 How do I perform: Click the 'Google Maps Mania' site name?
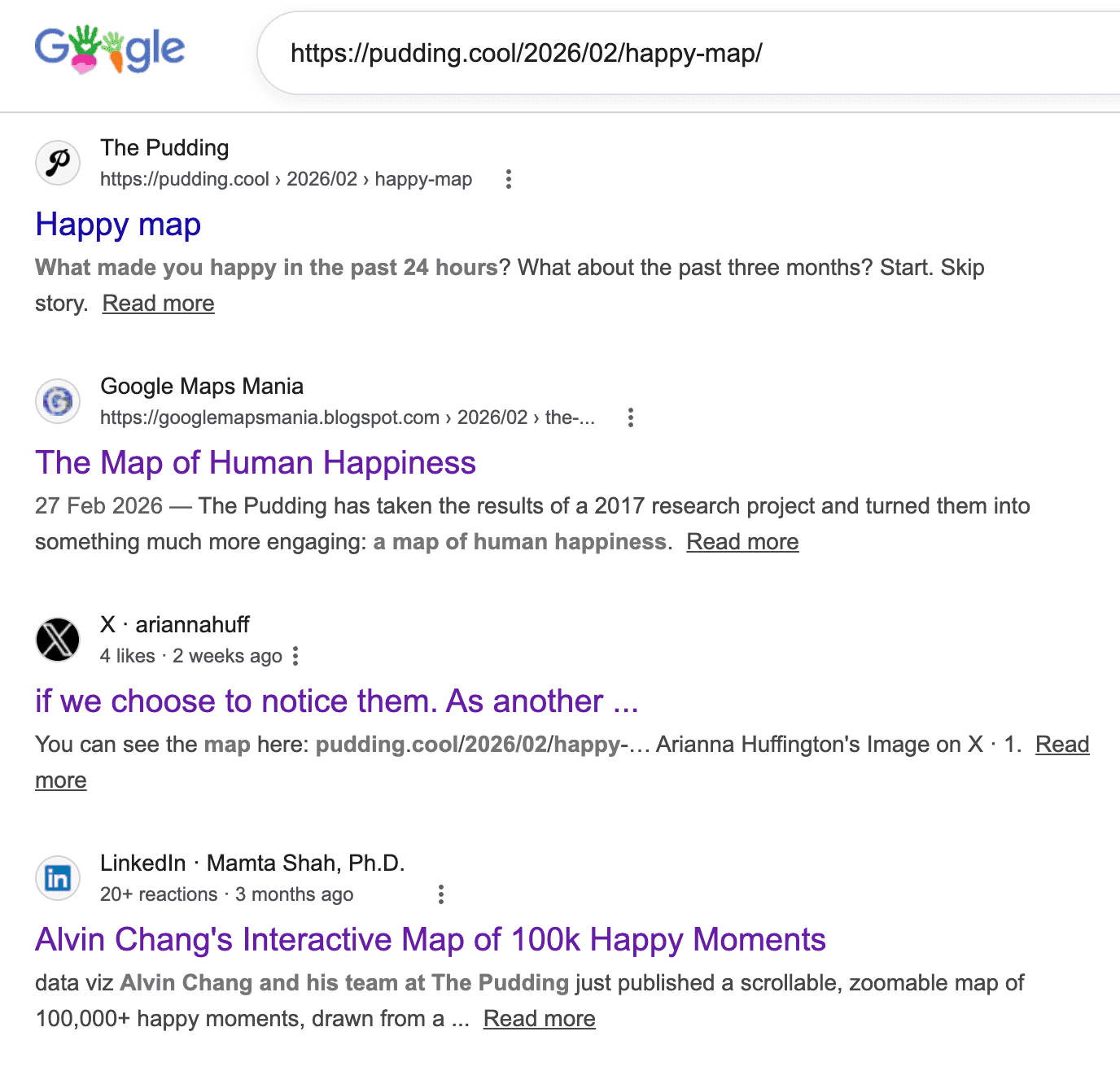(x=202, y=387)
